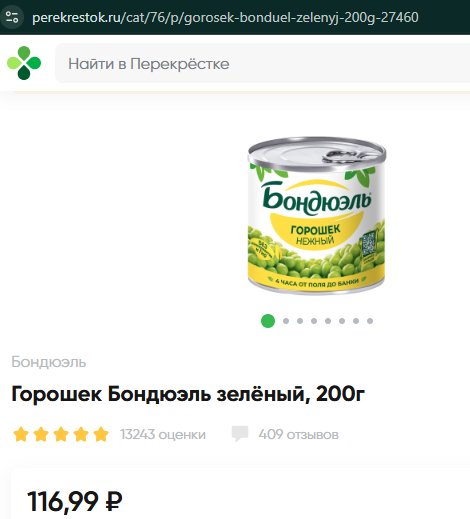The image size is (470, 519).
Task: Switch to the seventh carousel image dot
Action: pyautogui.click(x=356, y=321)
